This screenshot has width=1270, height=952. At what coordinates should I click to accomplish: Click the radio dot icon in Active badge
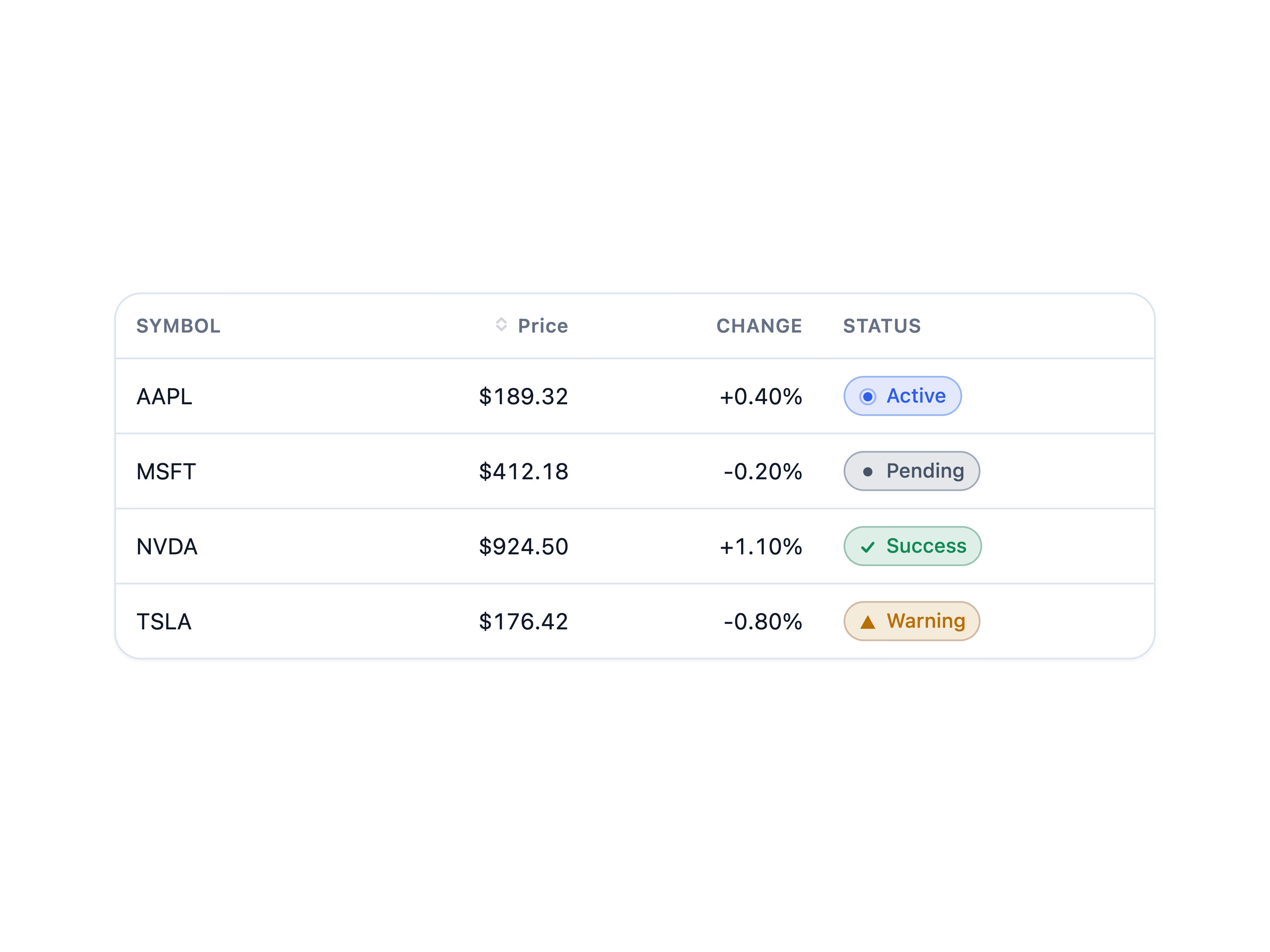868,397
